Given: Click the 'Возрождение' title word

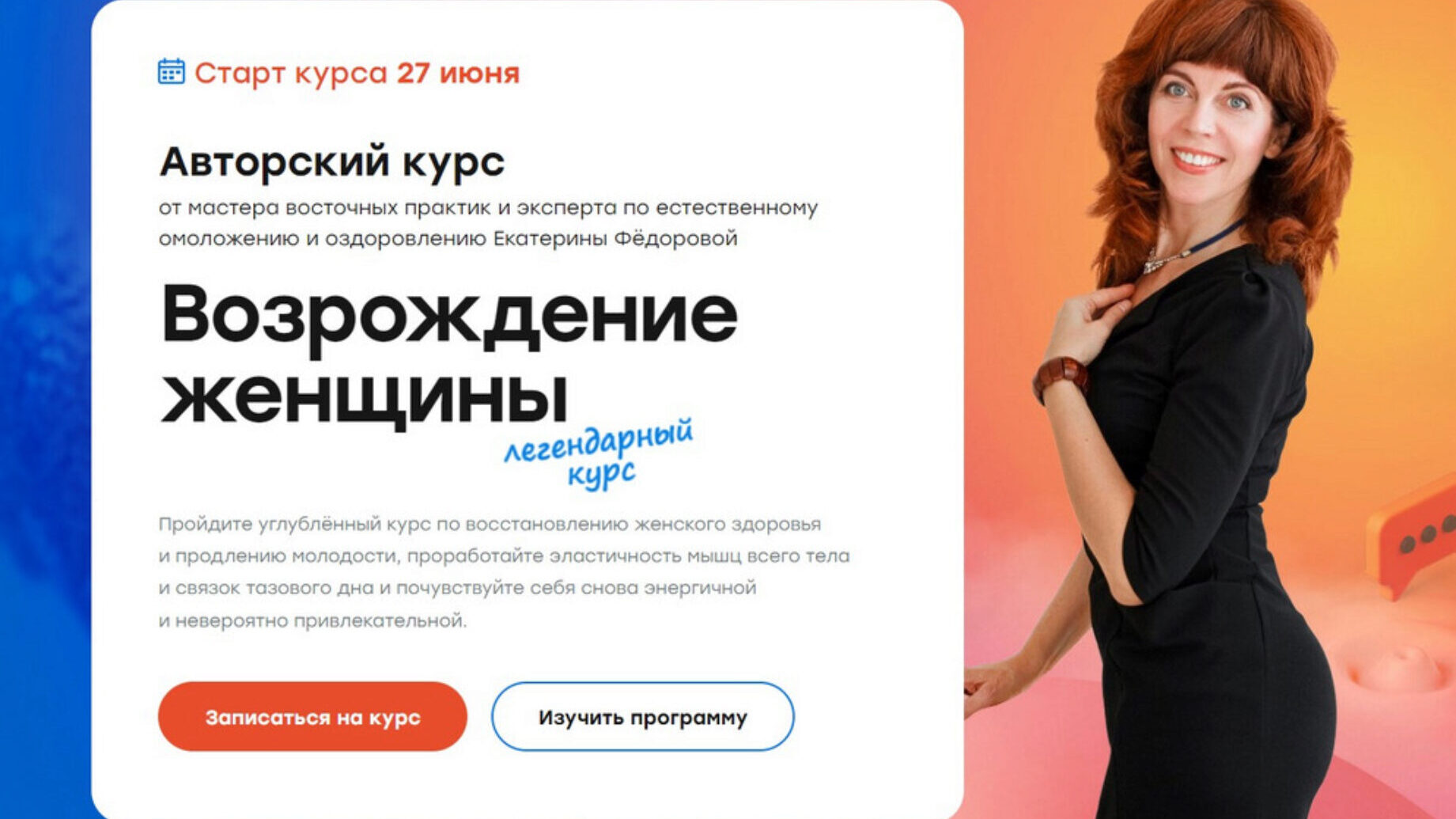Looking at the screenshot, I should pyautogui.click(x=448, y=315).
